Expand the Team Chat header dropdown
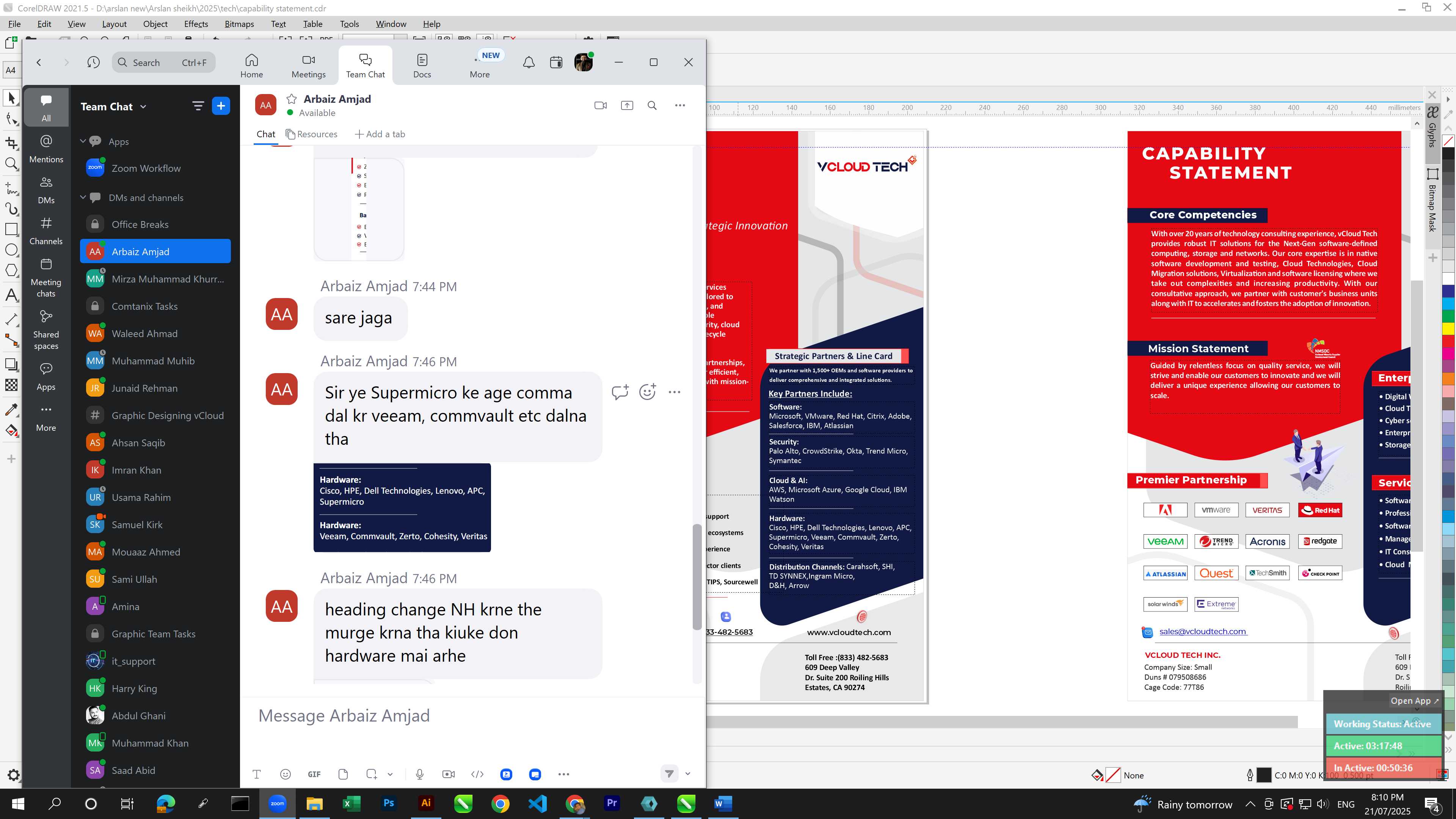Viewport: 1456px width, 819px height. pos(143,107)
